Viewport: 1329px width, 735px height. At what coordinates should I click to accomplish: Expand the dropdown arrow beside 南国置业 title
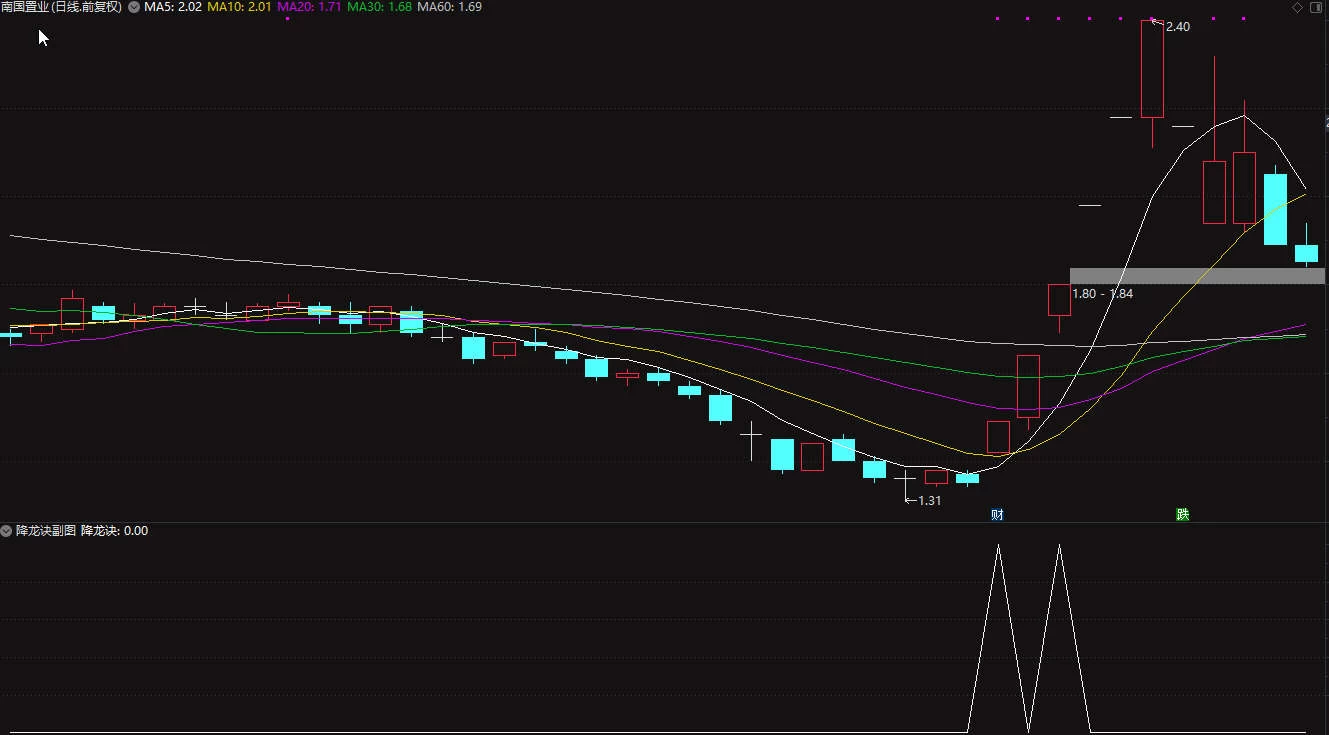coord(134,7)
